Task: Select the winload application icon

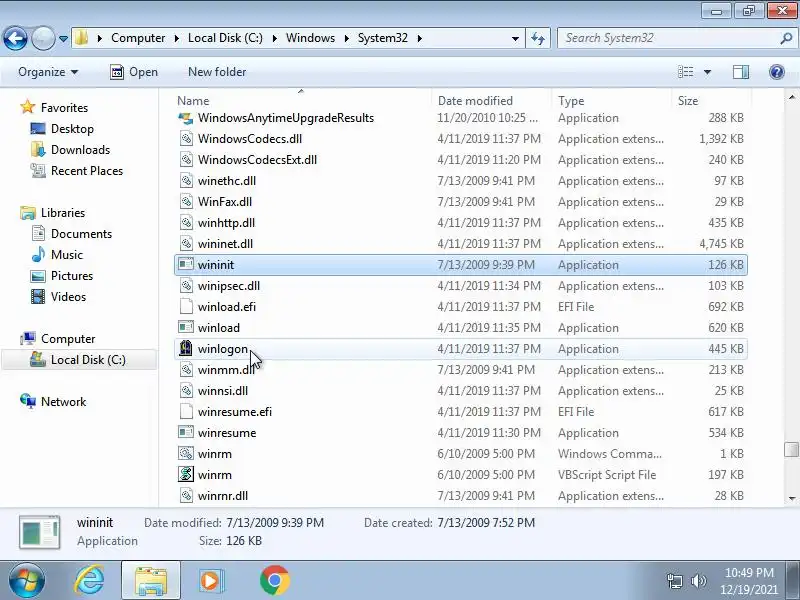Action: pos(186,328)
